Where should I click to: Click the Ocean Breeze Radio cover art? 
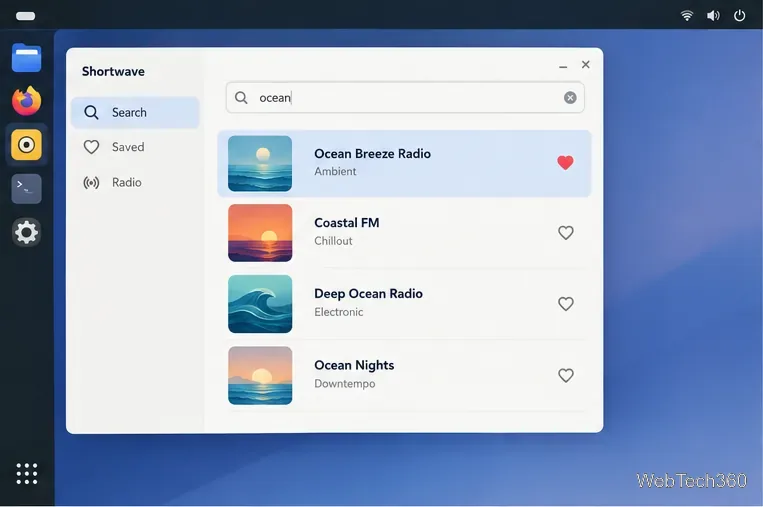260,163
